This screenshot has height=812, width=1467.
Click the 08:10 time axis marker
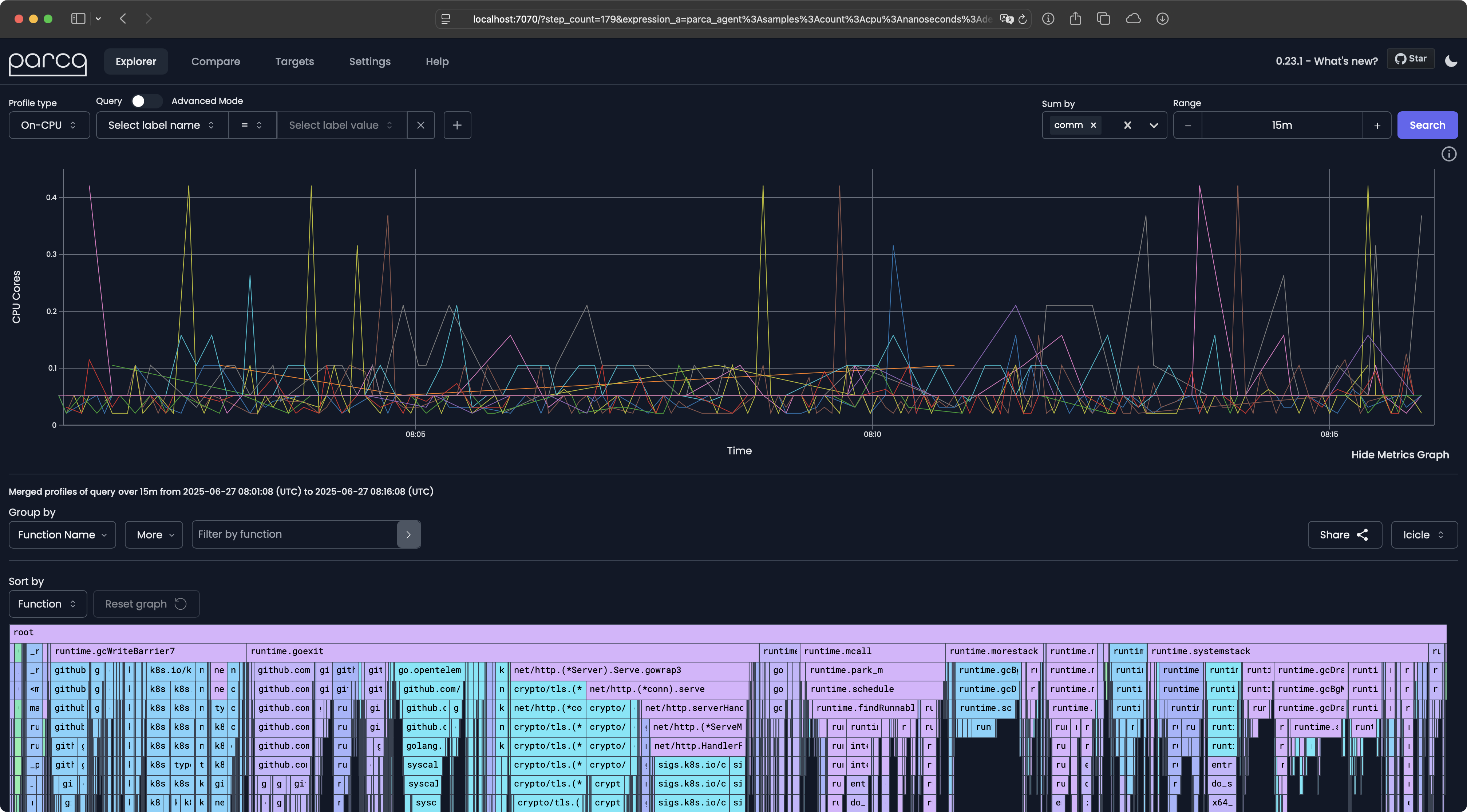(872, 434)
